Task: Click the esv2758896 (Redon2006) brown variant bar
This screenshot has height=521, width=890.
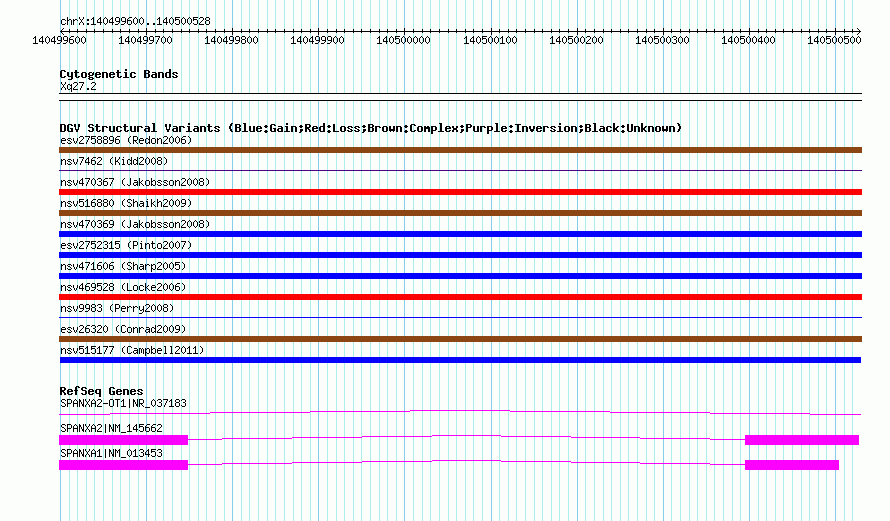Action: tap(460, 150)
